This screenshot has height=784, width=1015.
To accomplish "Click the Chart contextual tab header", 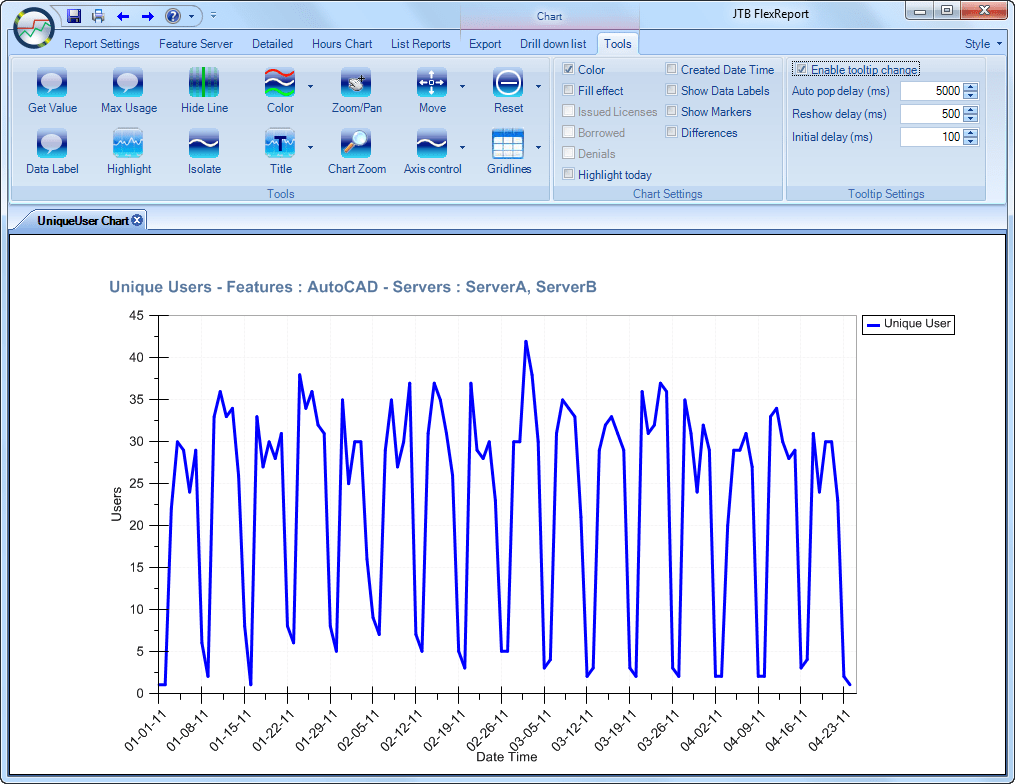I will tap(549, 16).
